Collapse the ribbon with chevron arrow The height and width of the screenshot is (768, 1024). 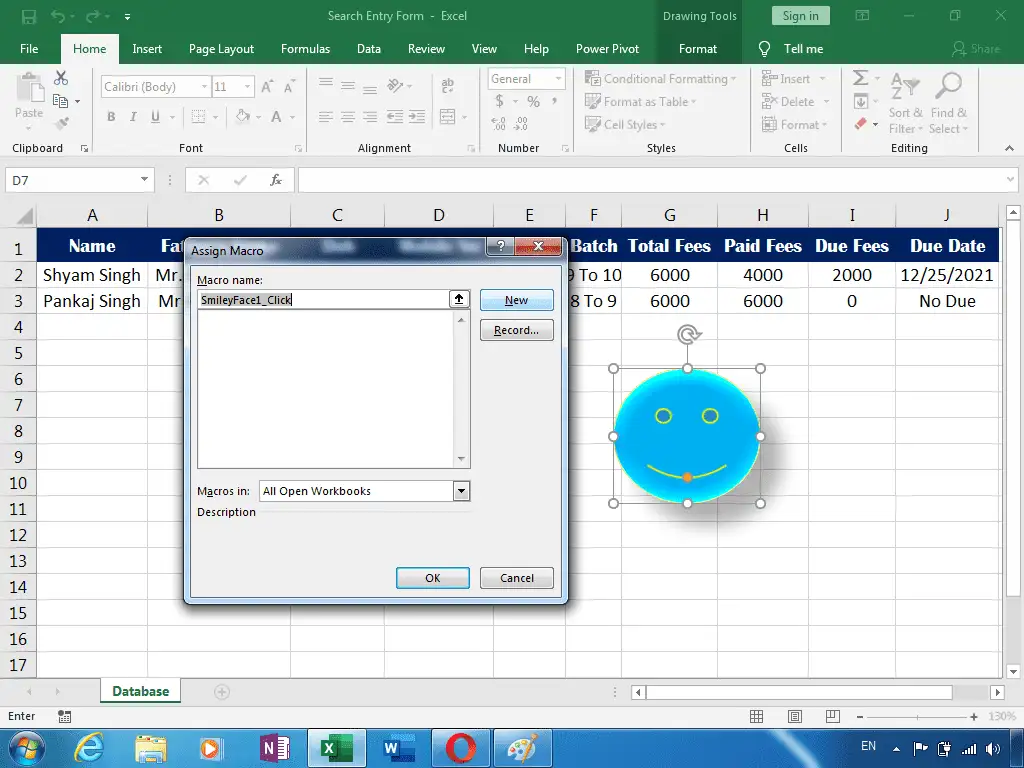click(1009, 148)
